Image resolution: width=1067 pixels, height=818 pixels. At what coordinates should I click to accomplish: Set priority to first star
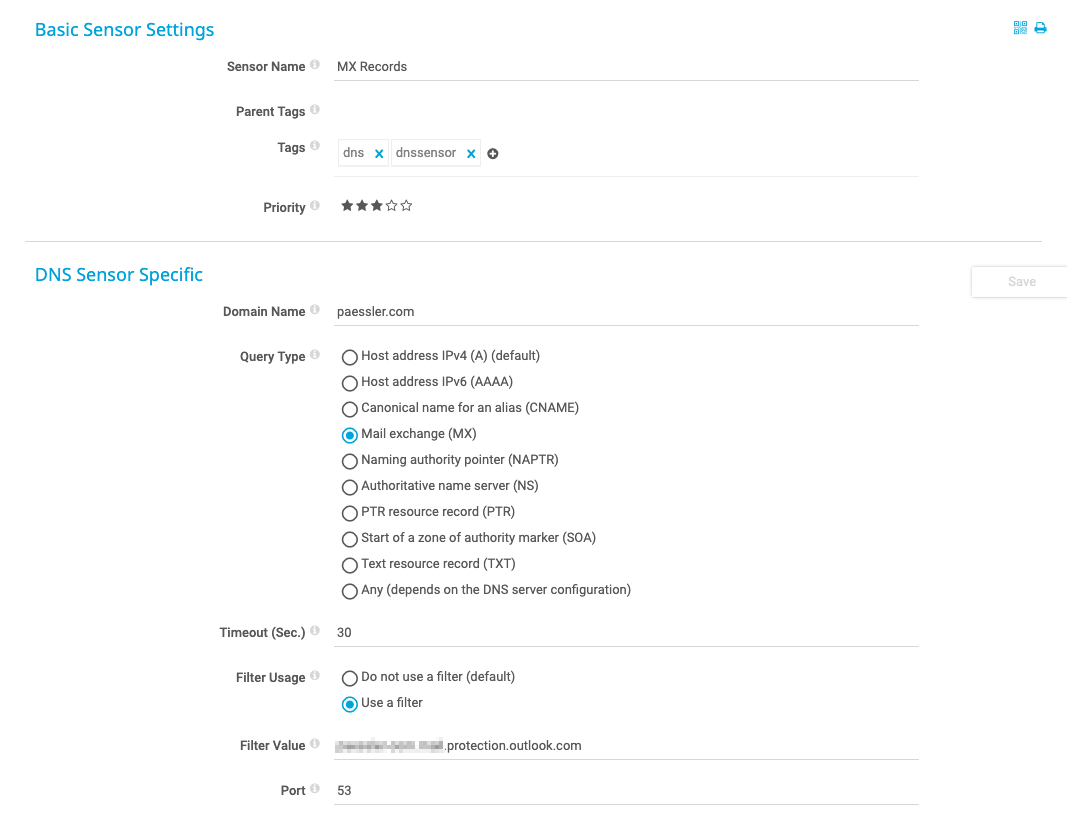pos(347,206)
